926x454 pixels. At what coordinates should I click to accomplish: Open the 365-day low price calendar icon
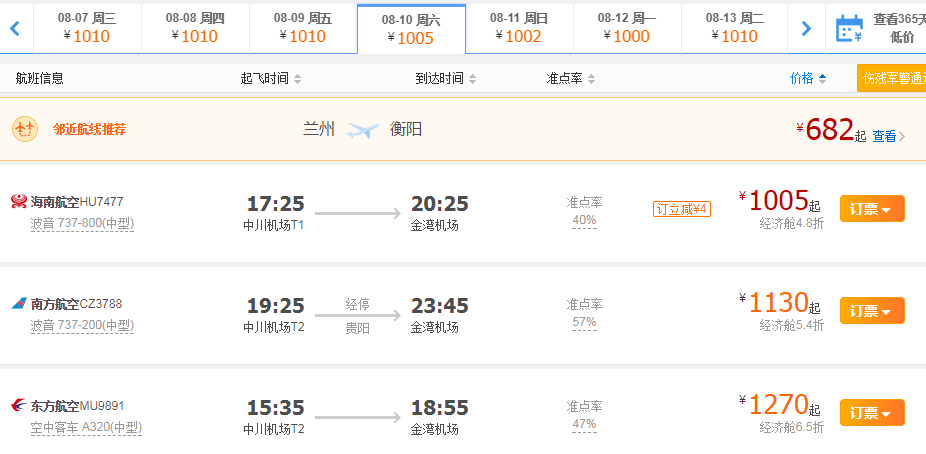(849, 28)
